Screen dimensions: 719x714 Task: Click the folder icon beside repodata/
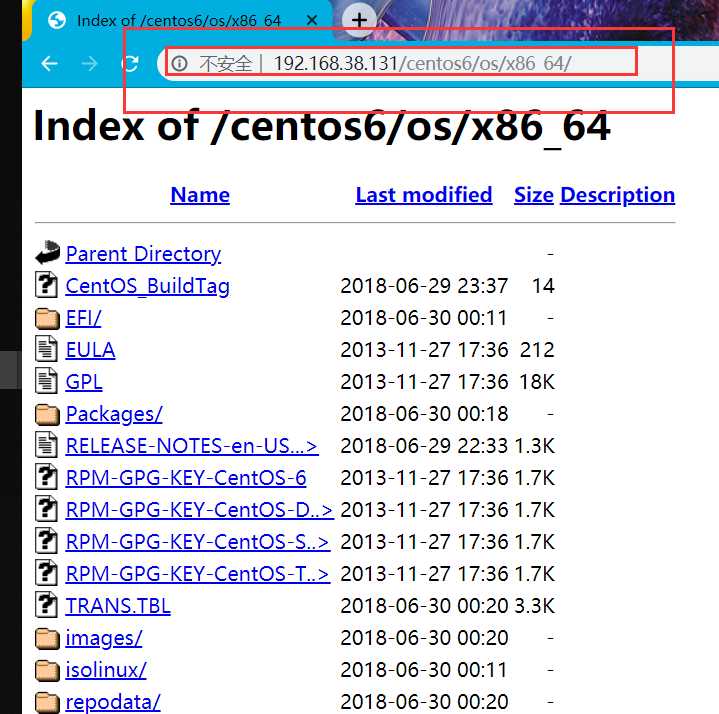pos(47,703)
